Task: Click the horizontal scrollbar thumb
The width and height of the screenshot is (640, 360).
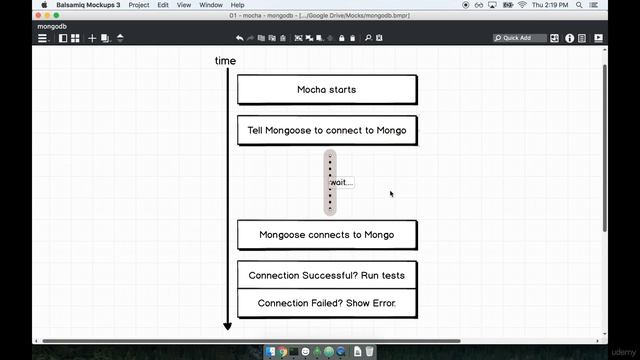Action: (251, 341)
